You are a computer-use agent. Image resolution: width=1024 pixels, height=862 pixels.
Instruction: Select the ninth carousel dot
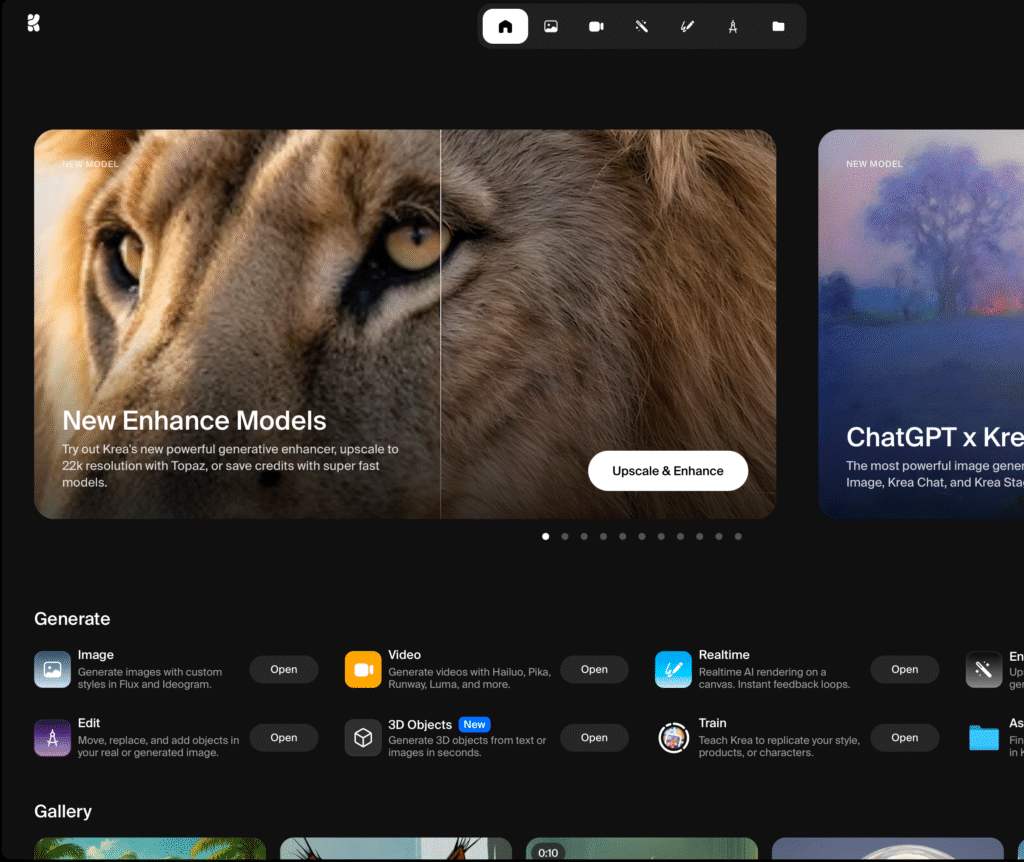(x=699, y=537)
